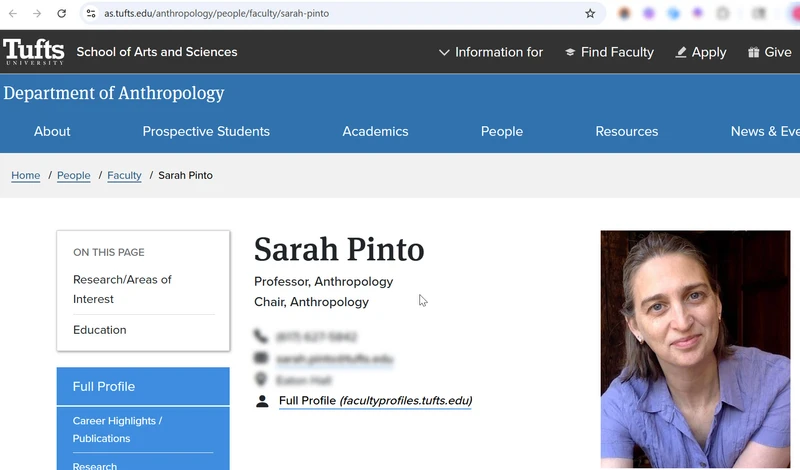
Task: Click the Sarah Pinto breadcrumb text
Action: 185,176
